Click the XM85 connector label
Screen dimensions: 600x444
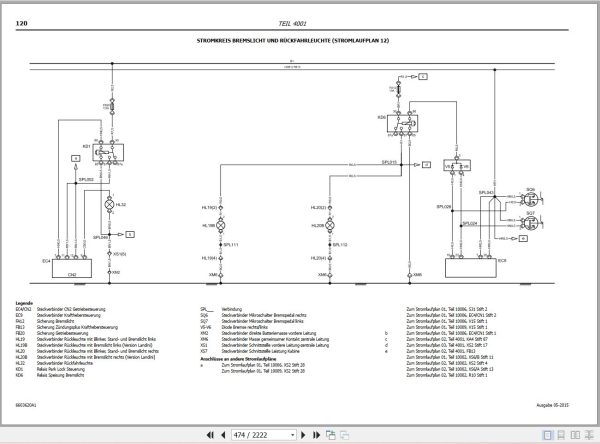tap(417, 274)
